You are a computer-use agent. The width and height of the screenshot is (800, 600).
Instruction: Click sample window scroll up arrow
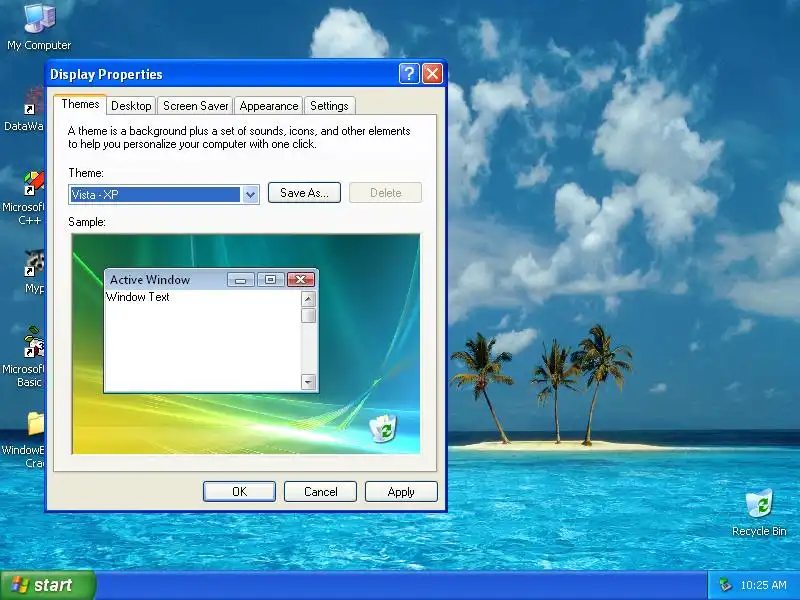coord(308,299)
